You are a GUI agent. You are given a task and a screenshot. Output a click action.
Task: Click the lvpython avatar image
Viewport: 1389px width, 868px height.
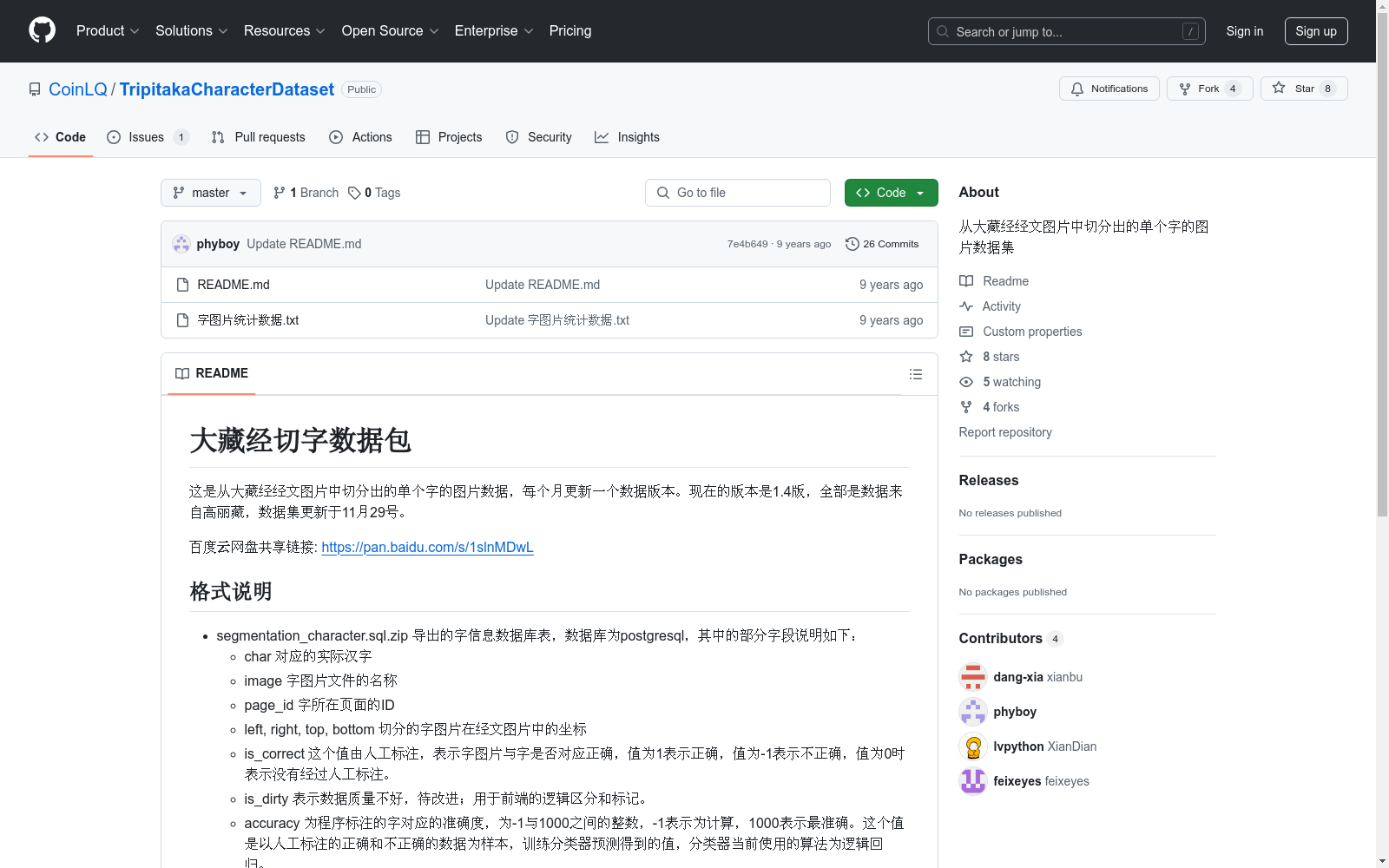pos(973,746)
